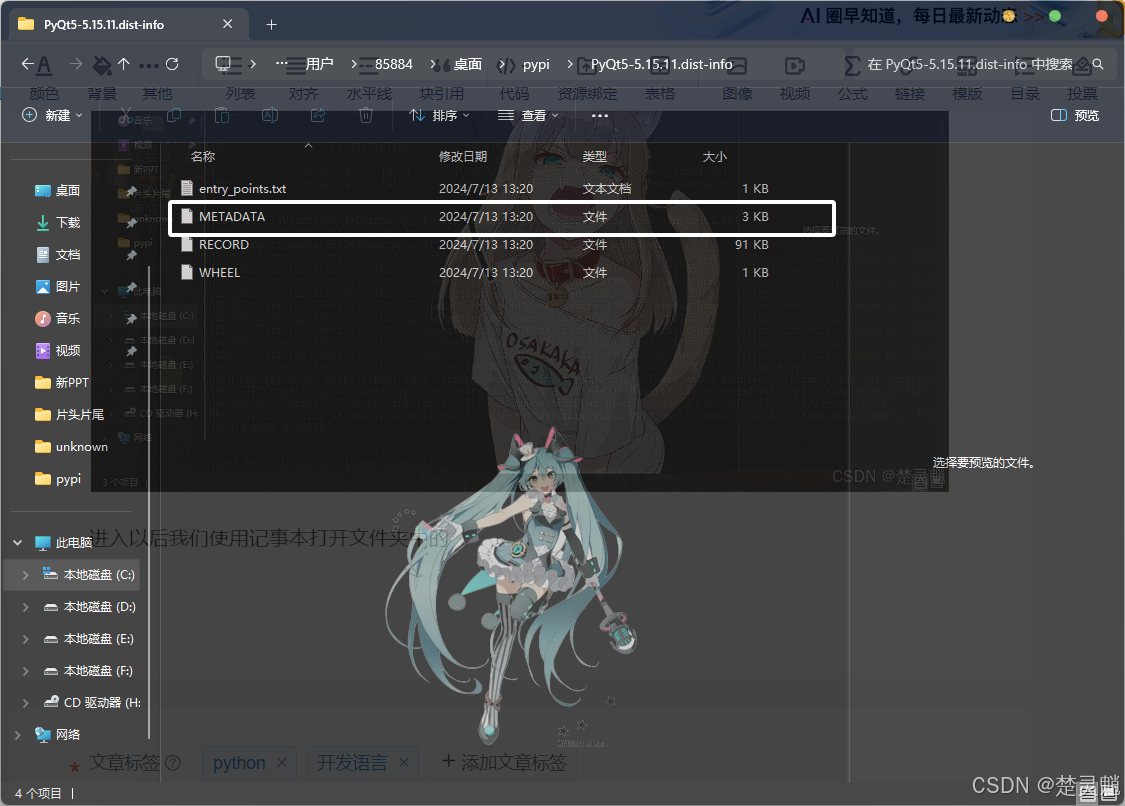Click the PC icon in address bar
The height and width of the screenshot is (806, 1125).
(x=223, y=64)
